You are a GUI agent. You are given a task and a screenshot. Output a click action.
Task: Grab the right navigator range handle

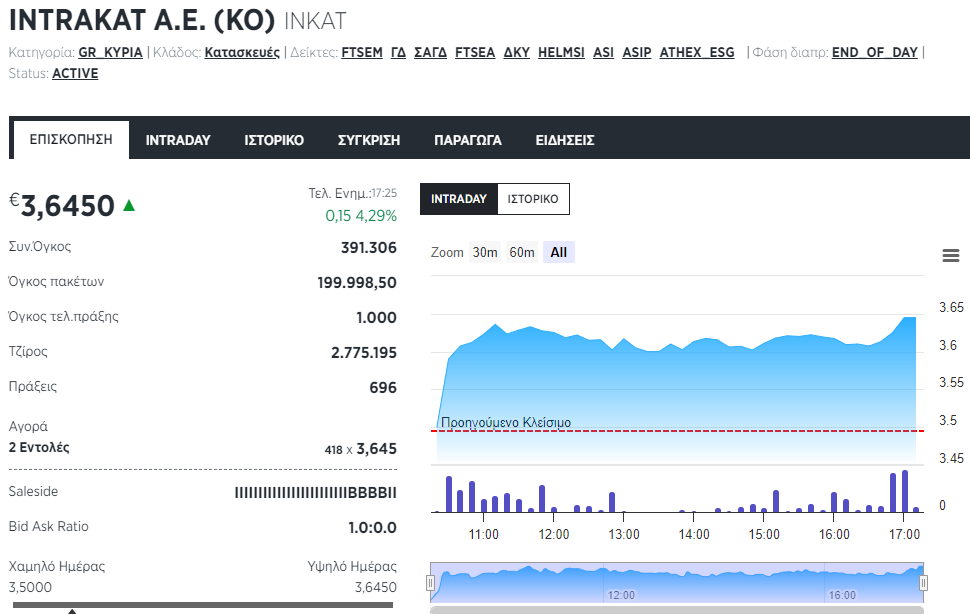[924, 582]
